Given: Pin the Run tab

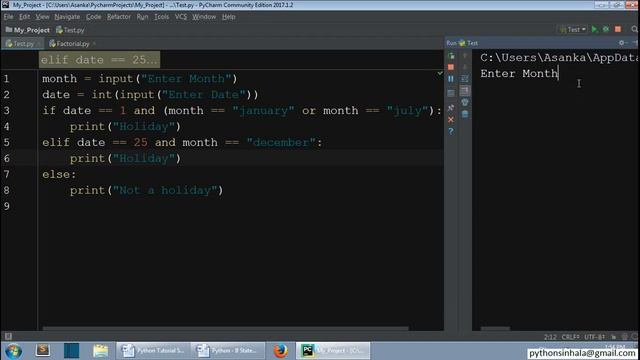Looking at the screenshot, I should [451, 108].
